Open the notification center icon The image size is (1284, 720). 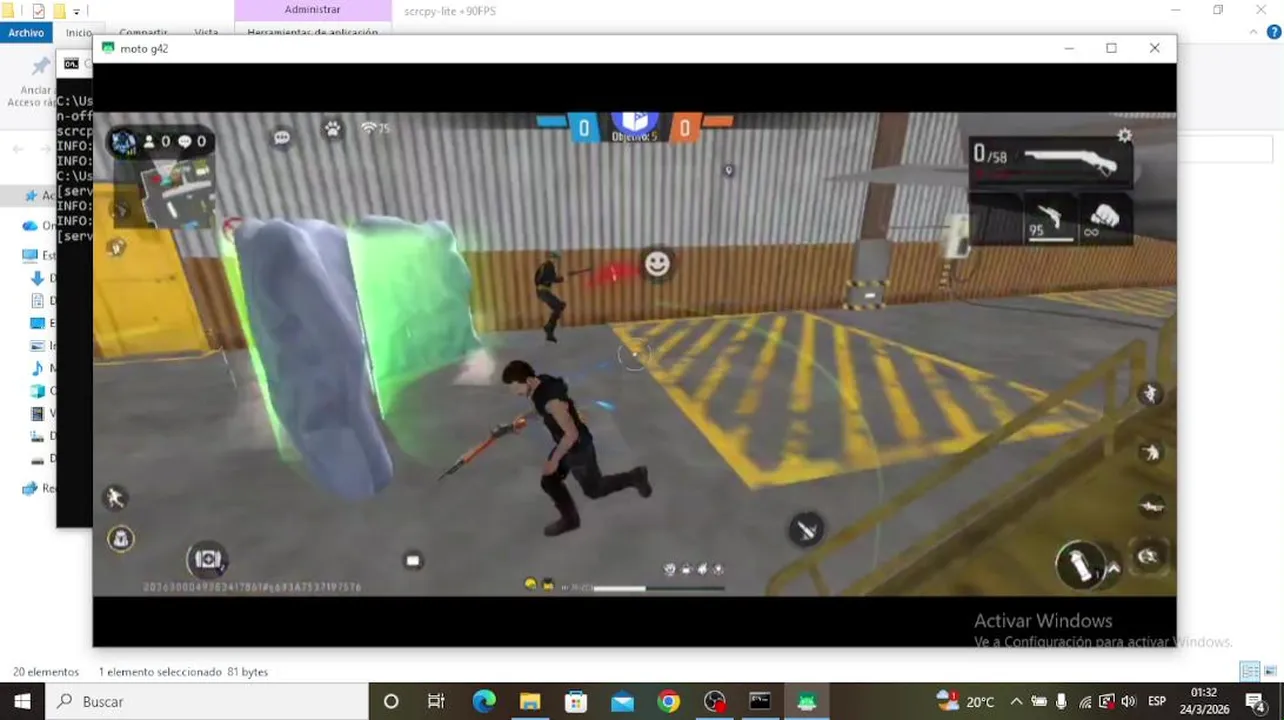point(1256,701)
